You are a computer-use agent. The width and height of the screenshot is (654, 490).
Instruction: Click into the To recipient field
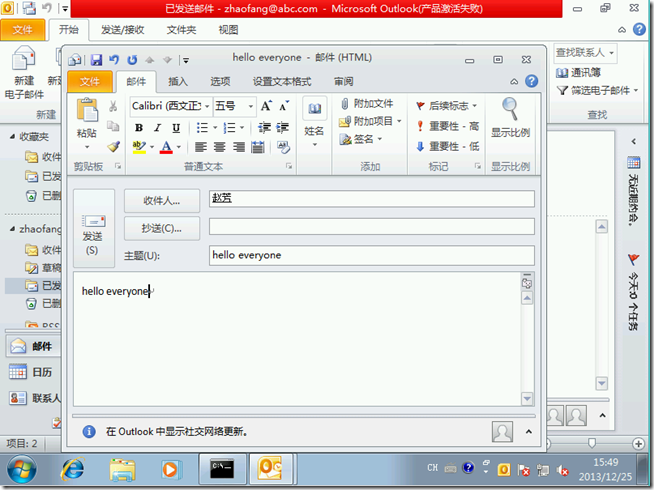pos(372,199)
